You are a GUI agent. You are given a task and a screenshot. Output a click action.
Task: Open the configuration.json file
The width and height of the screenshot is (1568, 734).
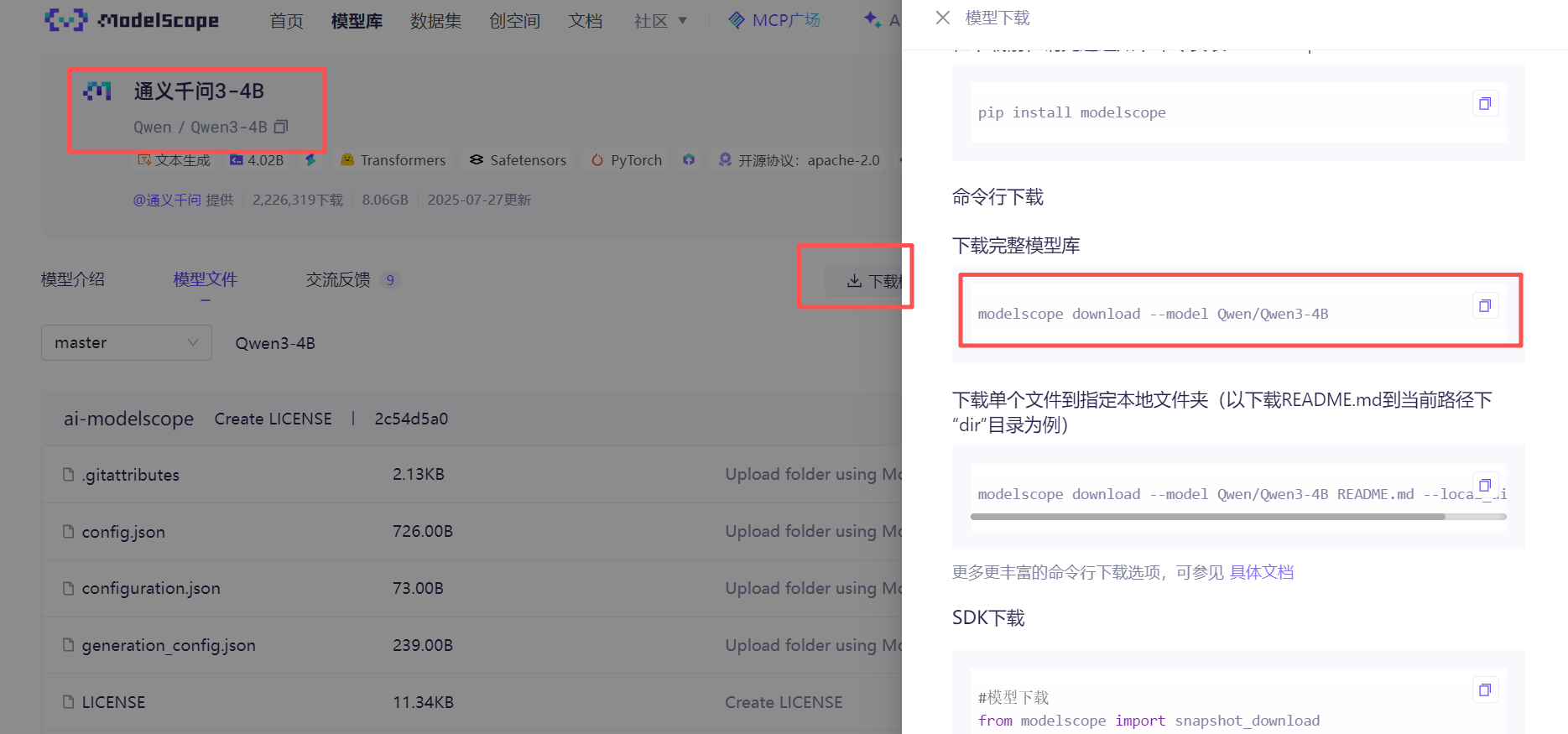coord(151,589)
